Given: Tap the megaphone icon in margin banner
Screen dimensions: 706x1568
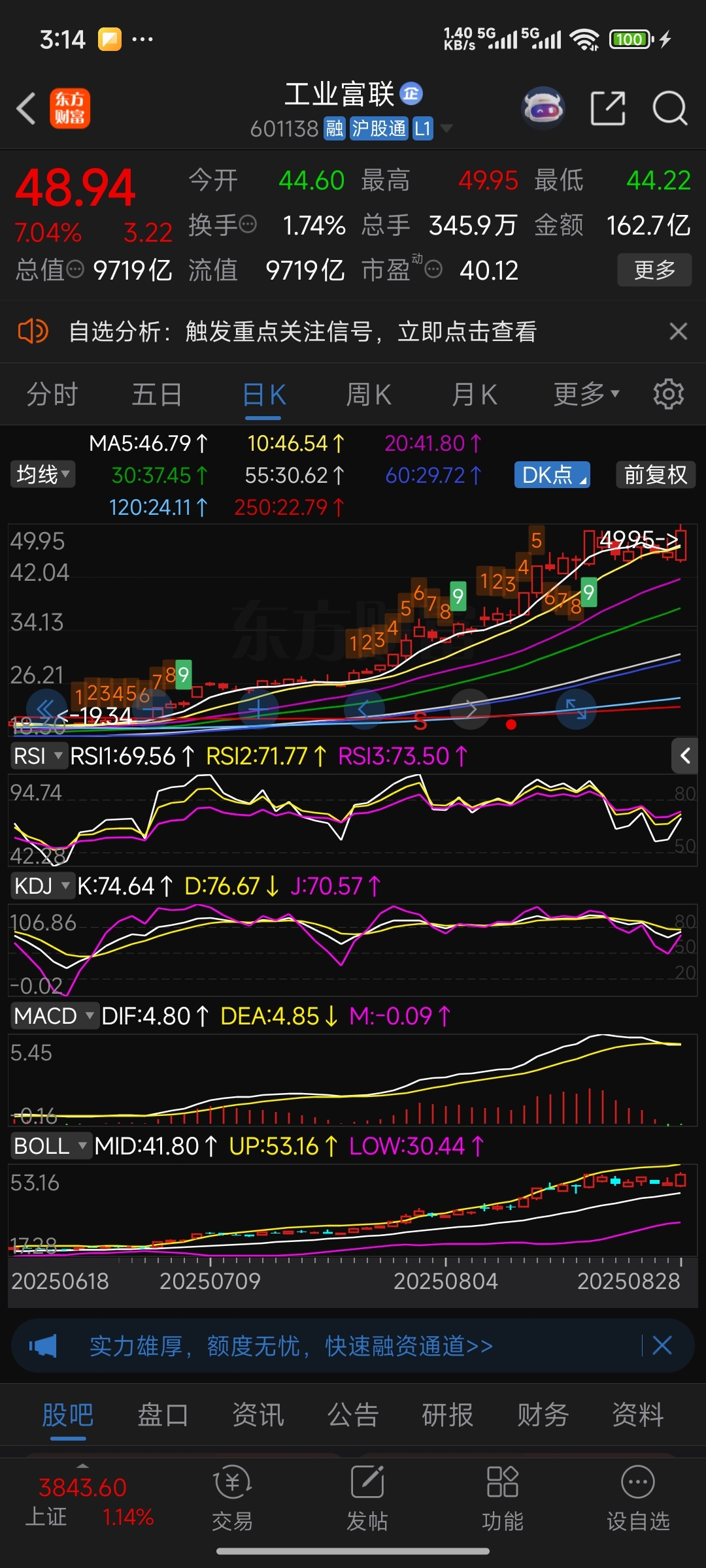Looking at the screenshot, I should pyautogui.click(x=43, y=1346).
